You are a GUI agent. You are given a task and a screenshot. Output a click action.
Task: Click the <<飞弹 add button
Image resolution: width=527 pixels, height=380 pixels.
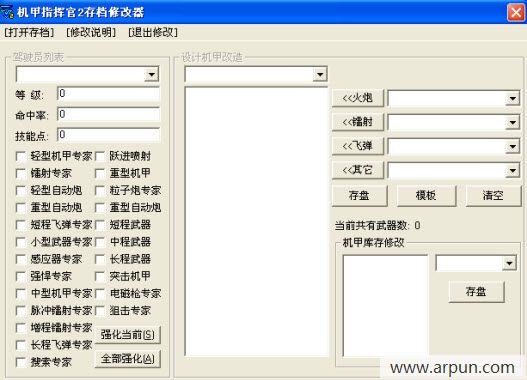pyautogui.click(x=358, y=146)
